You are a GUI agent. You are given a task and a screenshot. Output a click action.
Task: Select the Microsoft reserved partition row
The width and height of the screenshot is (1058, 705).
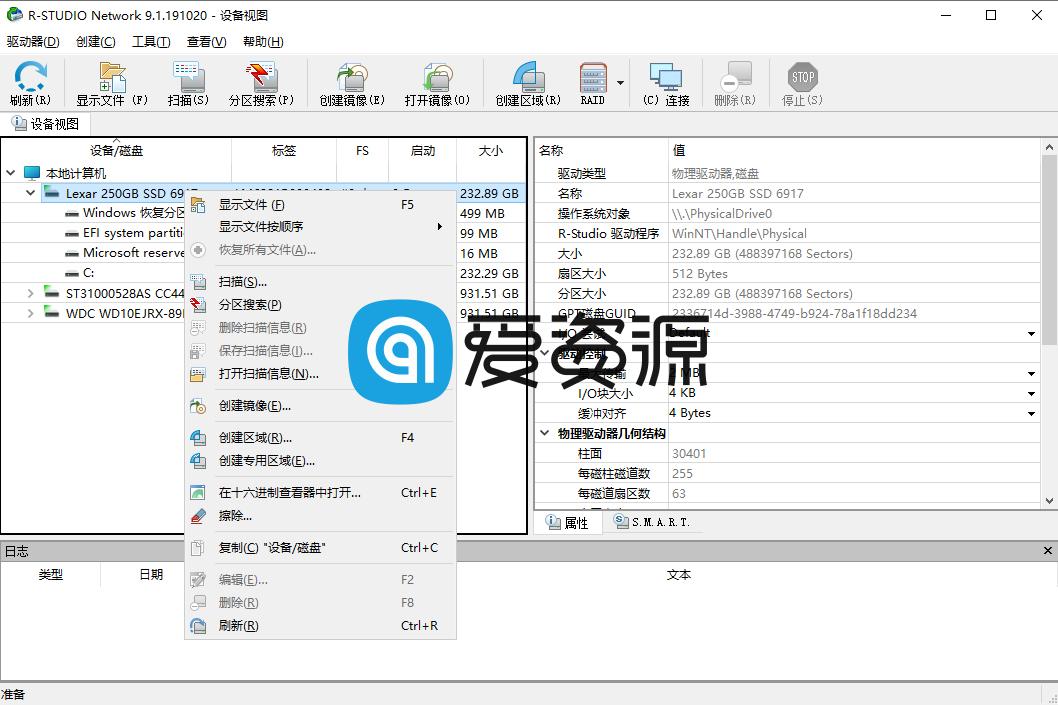click(x=125, y=253)
